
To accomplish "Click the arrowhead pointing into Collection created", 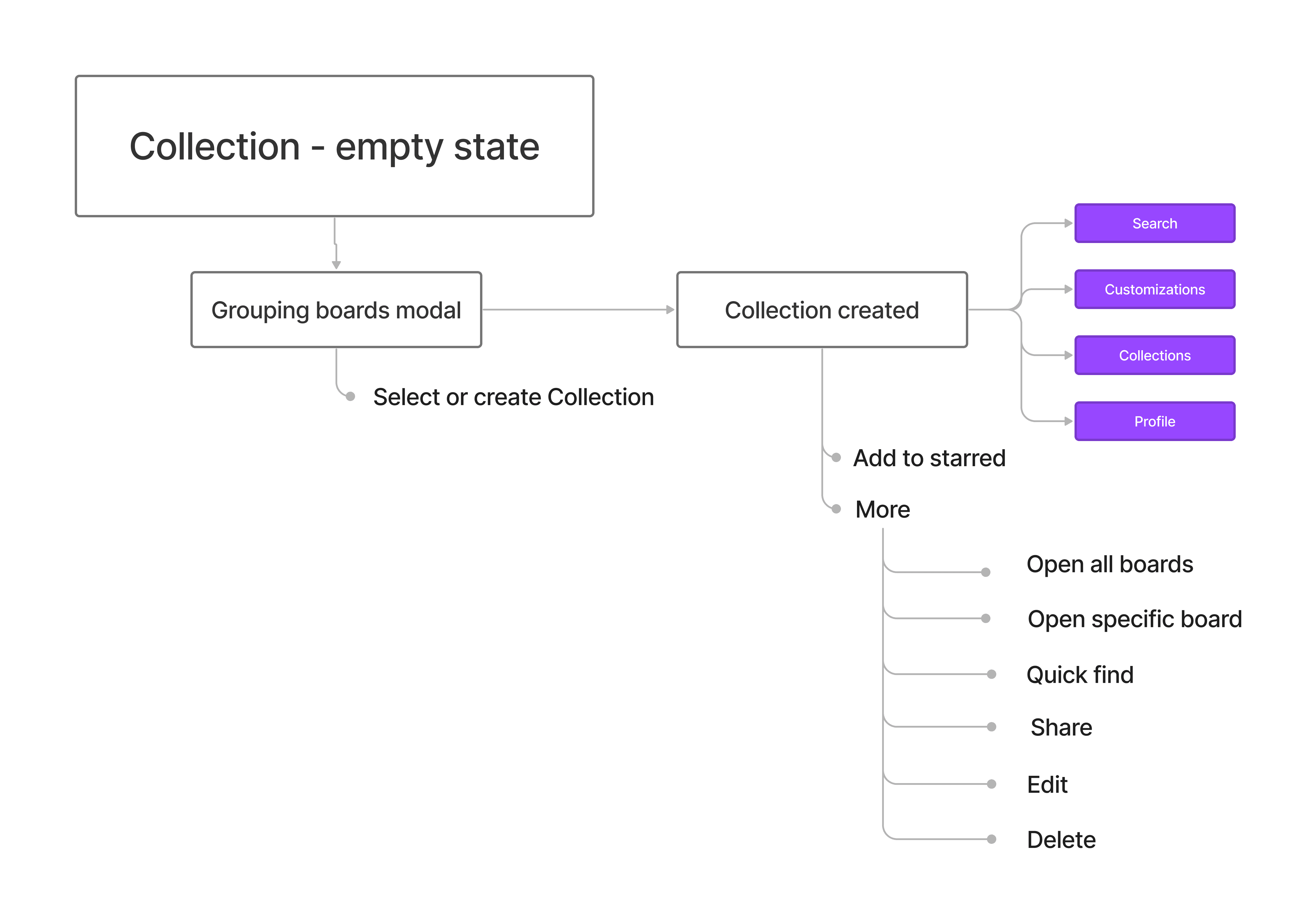I will pyautogui.click(x=670, y=310).
